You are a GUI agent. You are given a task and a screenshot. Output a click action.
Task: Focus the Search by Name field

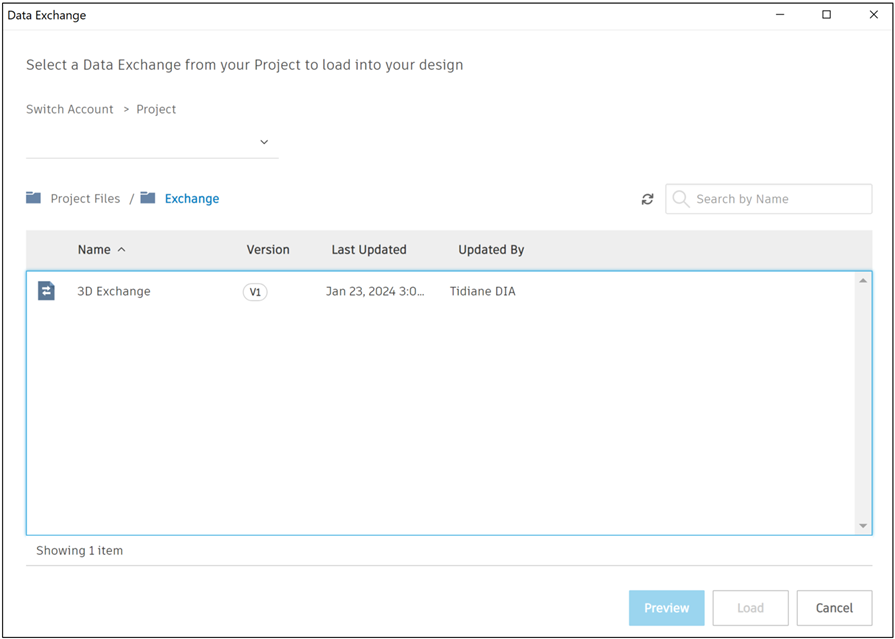[x=778, y=199]
